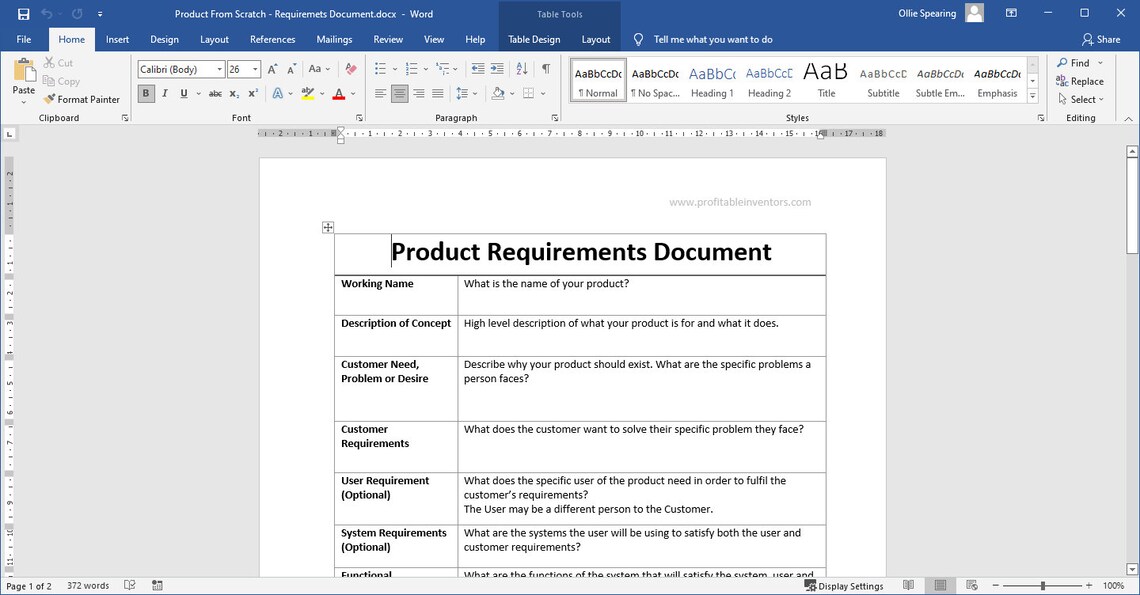Image resolution: width=1140 pixels, height=595 pixels.
Task: Toggle underline formatting
Action: click(x=184, y=92)
